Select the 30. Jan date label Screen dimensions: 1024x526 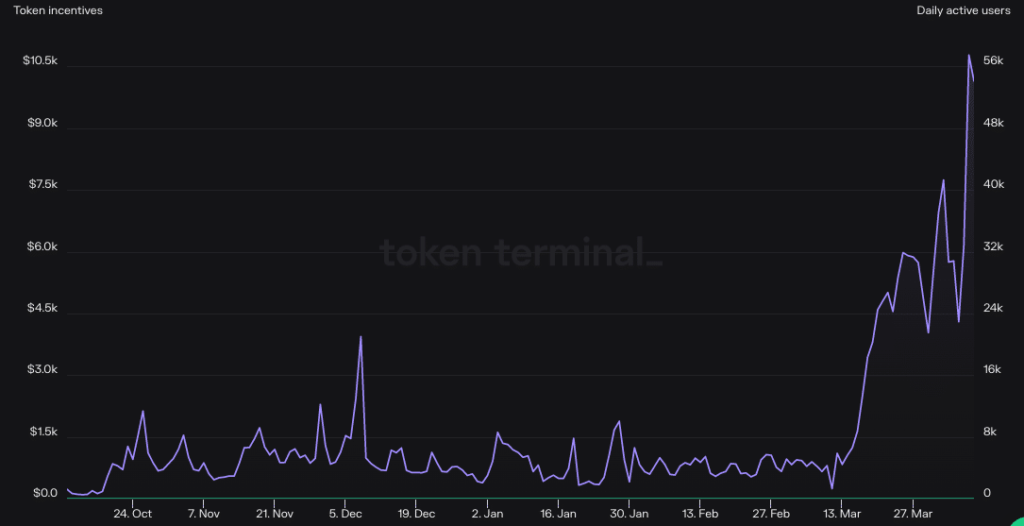629,514
